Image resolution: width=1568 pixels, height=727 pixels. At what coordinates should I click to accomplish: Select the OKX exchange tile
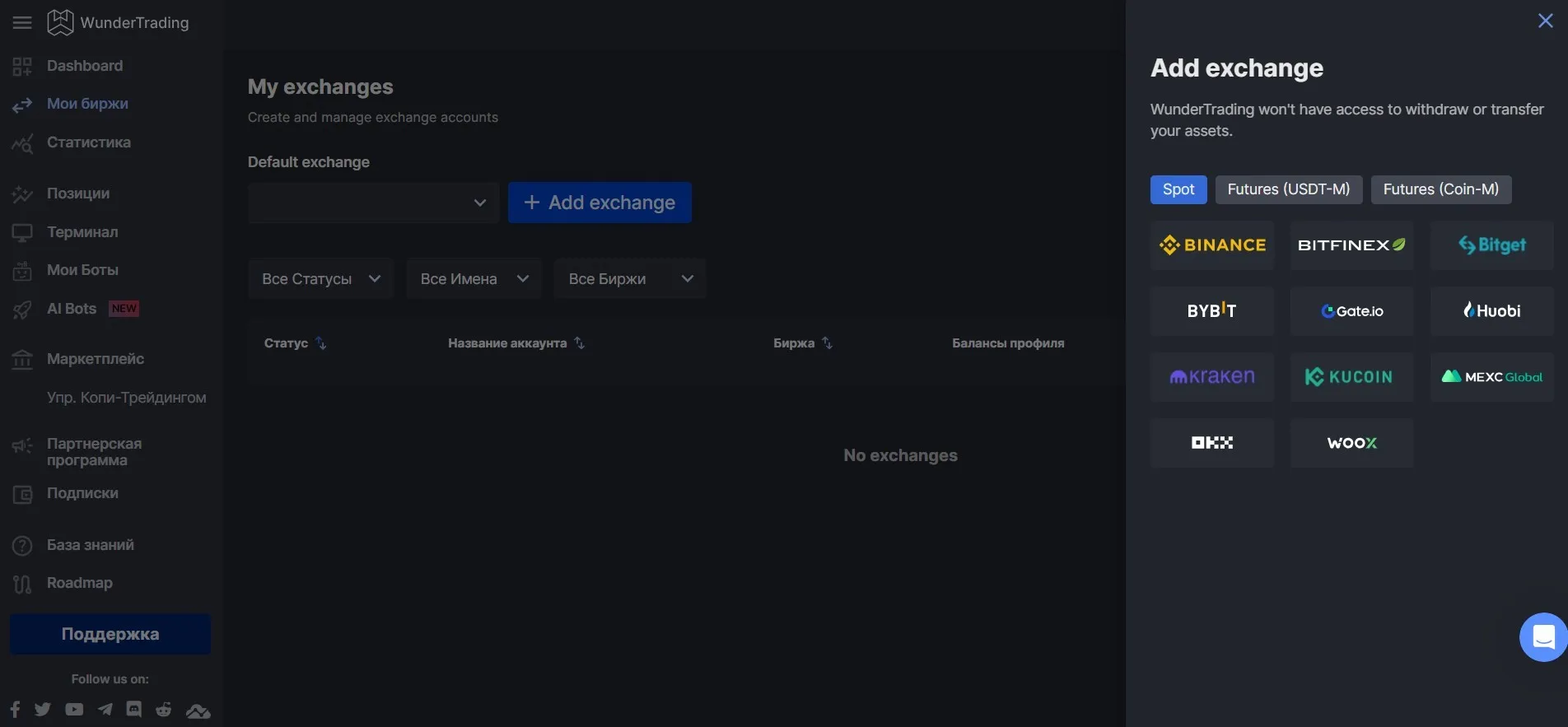tap(1212, 443)
